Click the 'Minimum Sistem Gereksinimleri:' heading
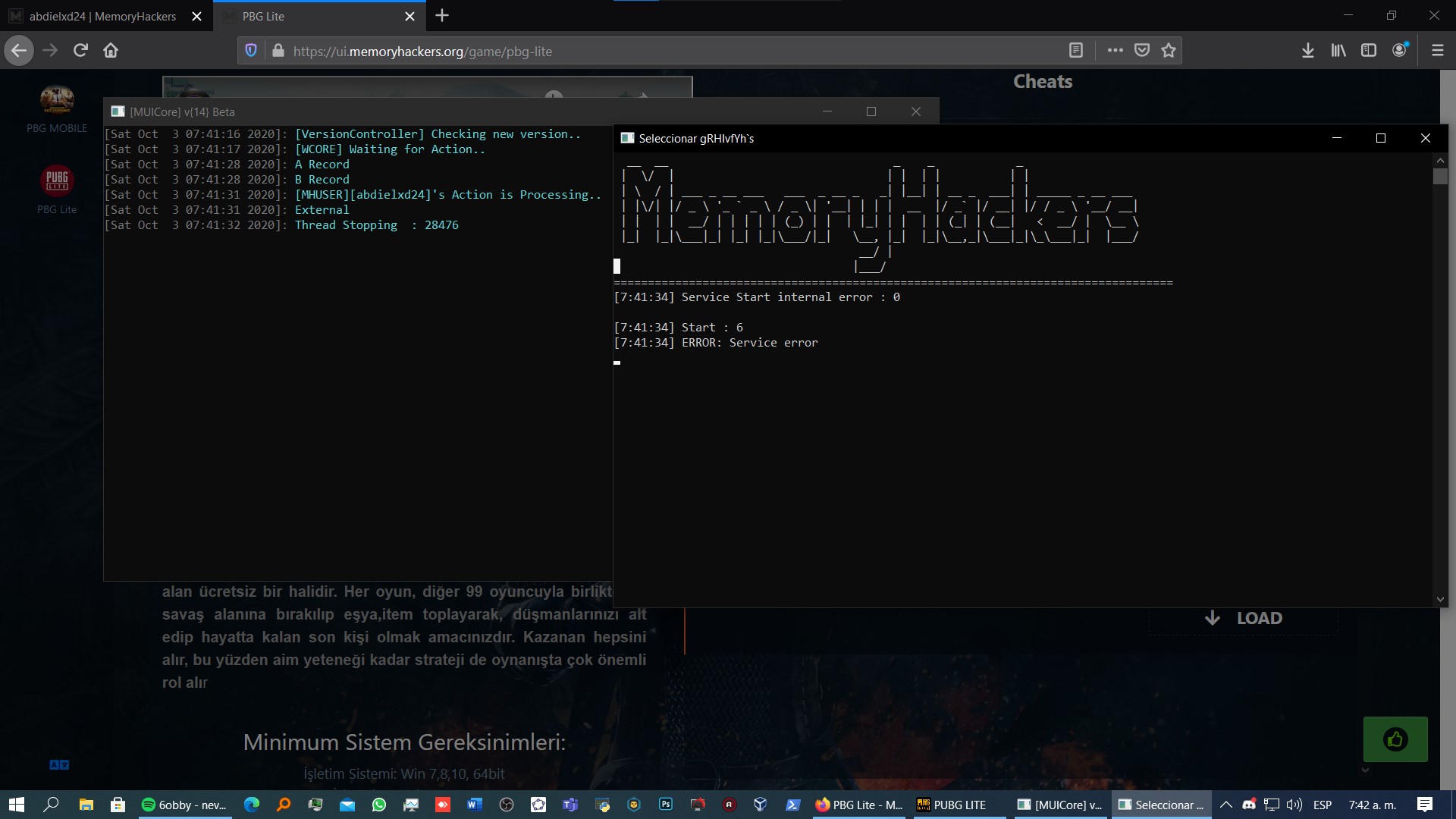Screen dimensions: 1456x819 (x=404, y=742)
